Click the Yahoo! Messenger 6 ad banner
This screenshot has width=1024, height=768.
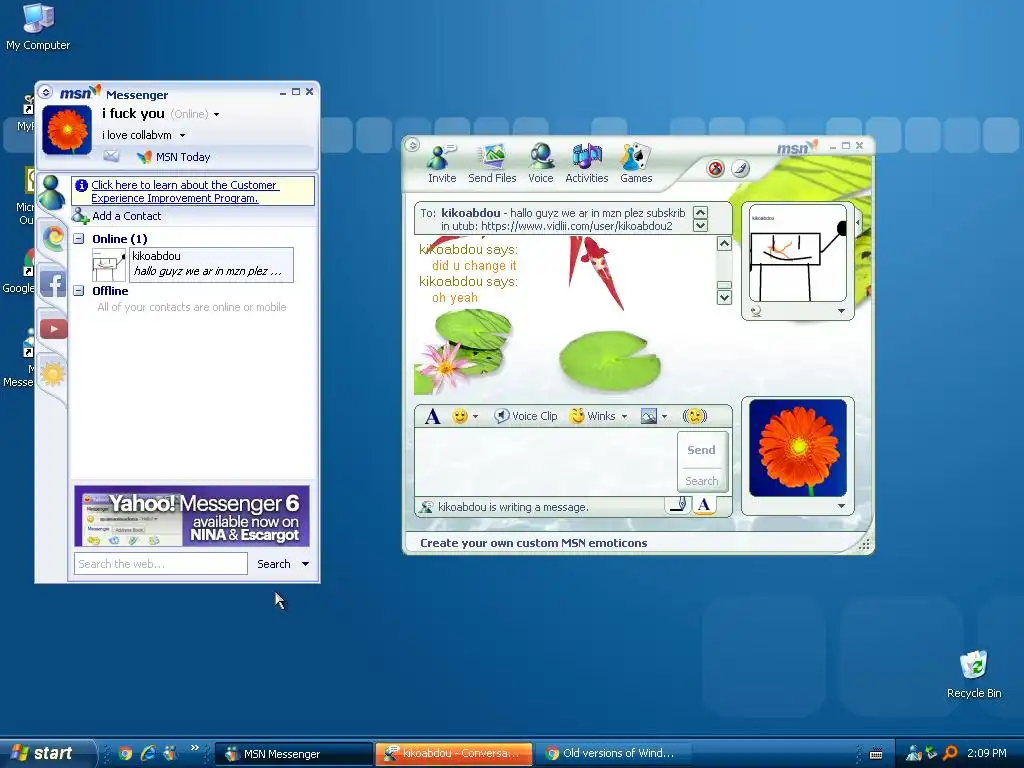coord(192,516)
